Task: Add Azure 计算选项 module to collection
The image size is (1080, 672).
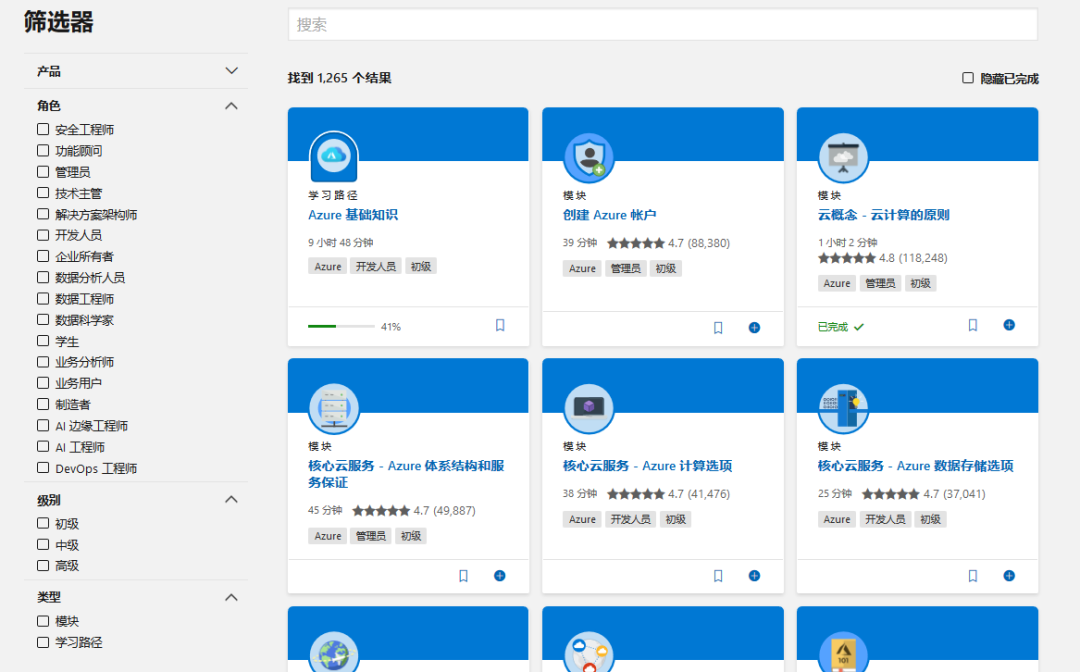Action: click(x=754, y=576)
